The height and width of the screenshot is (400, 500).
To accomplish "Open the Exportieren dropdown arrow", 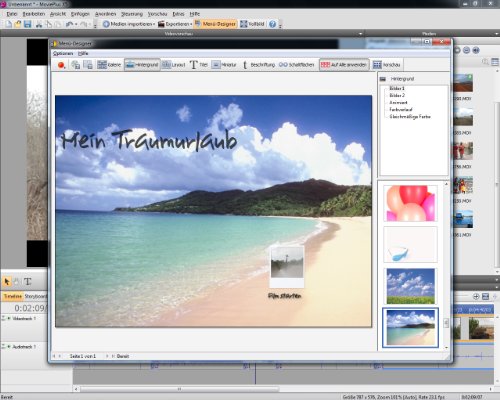I will pos(191,24).
